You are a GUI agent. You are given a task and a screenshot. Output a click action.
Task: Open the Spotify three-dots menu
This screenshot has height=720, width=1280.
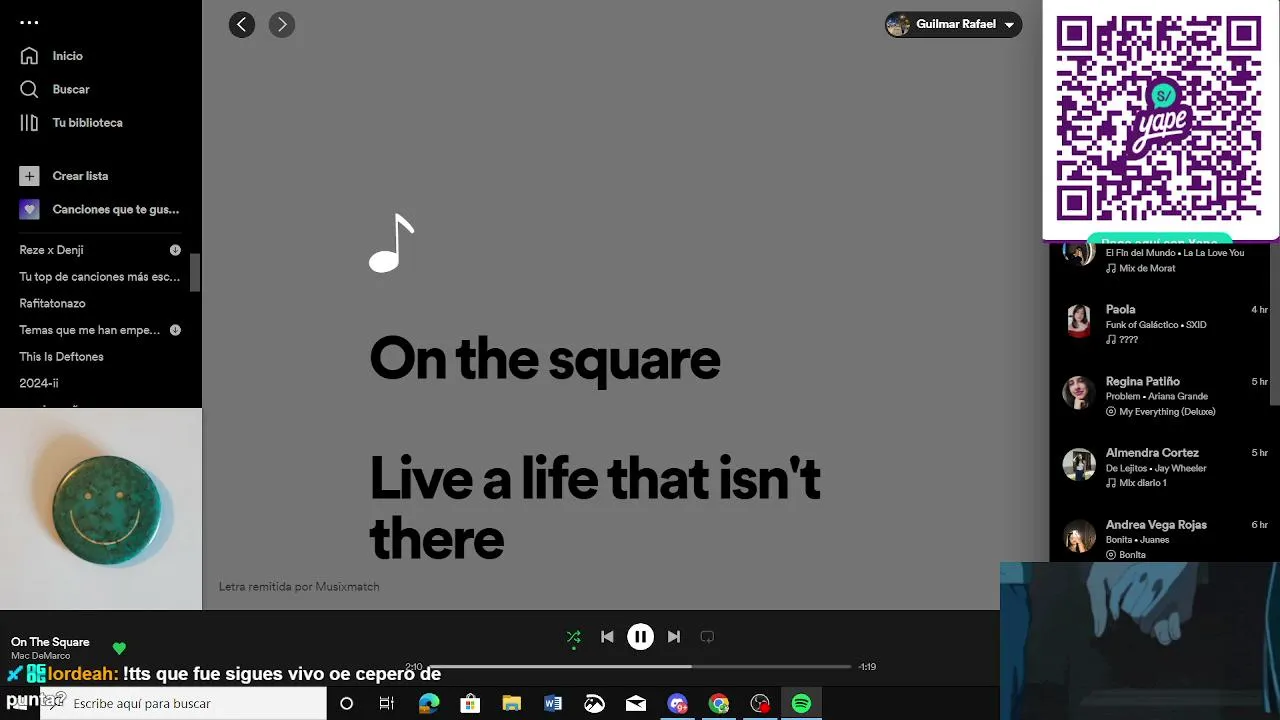tap(29, 22)
